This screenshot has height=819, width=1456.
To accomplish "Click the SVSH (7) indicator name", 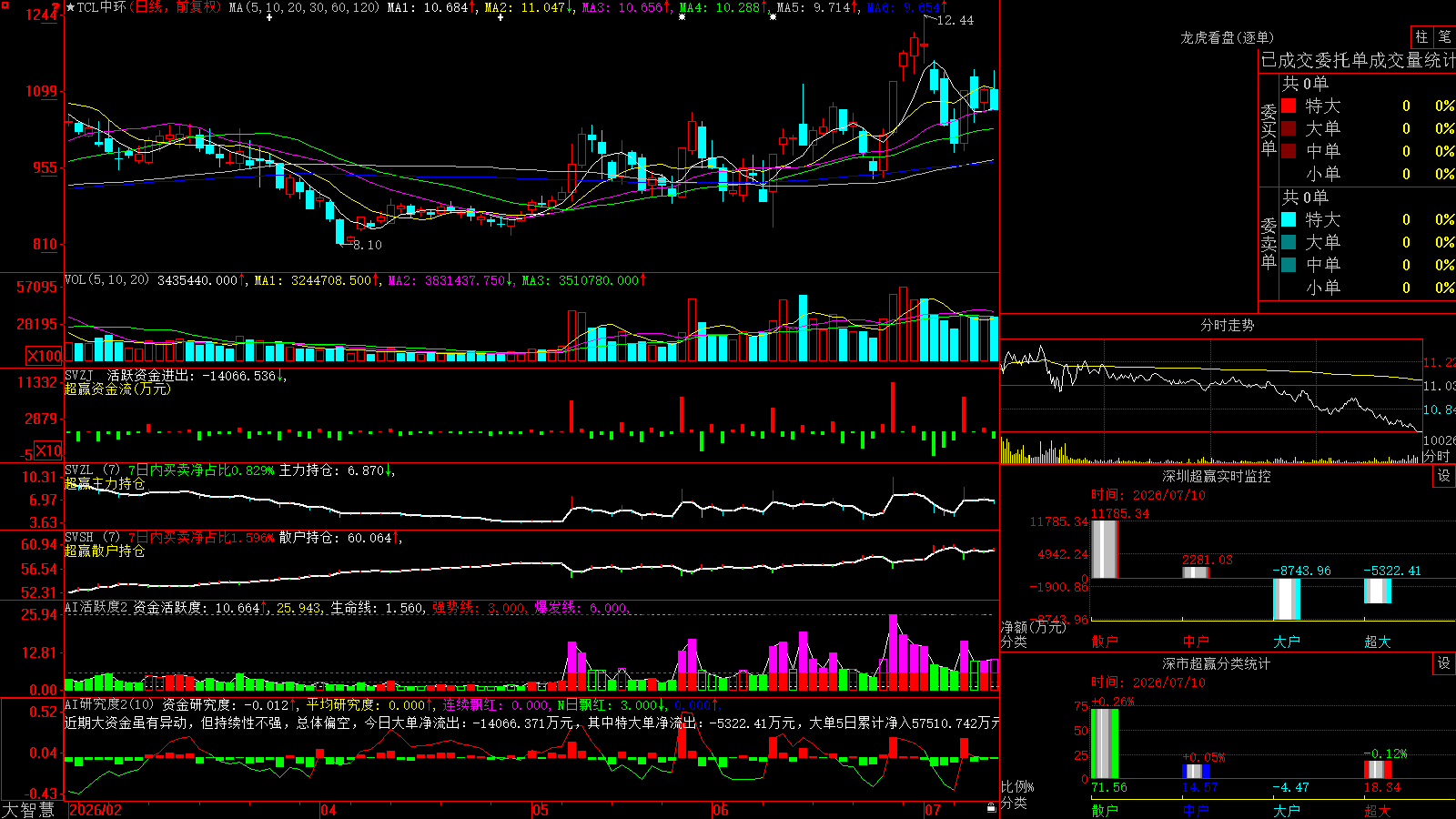I will click(92, 538).
